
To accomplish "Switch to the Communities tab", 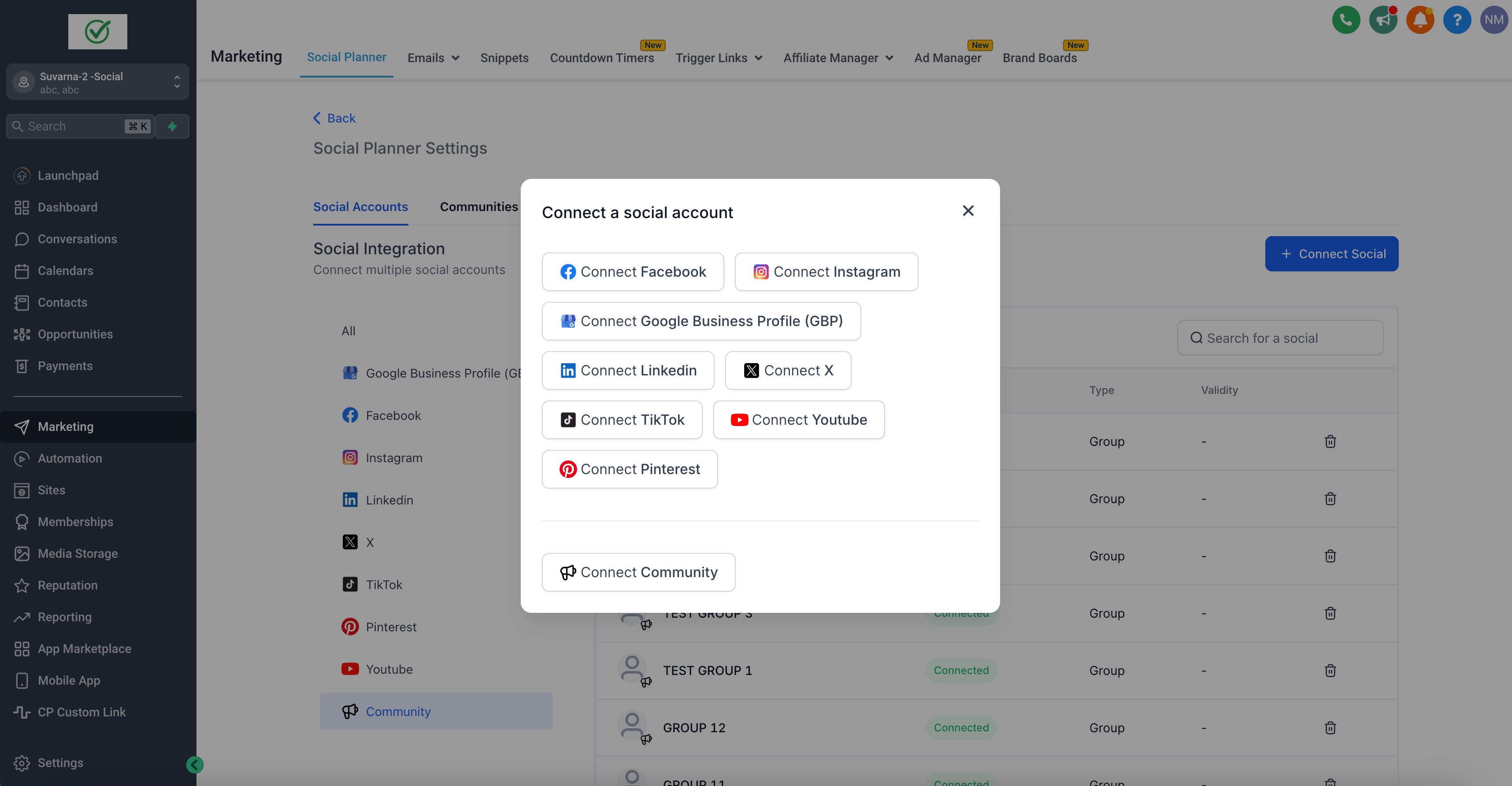I will click(478, 207).
